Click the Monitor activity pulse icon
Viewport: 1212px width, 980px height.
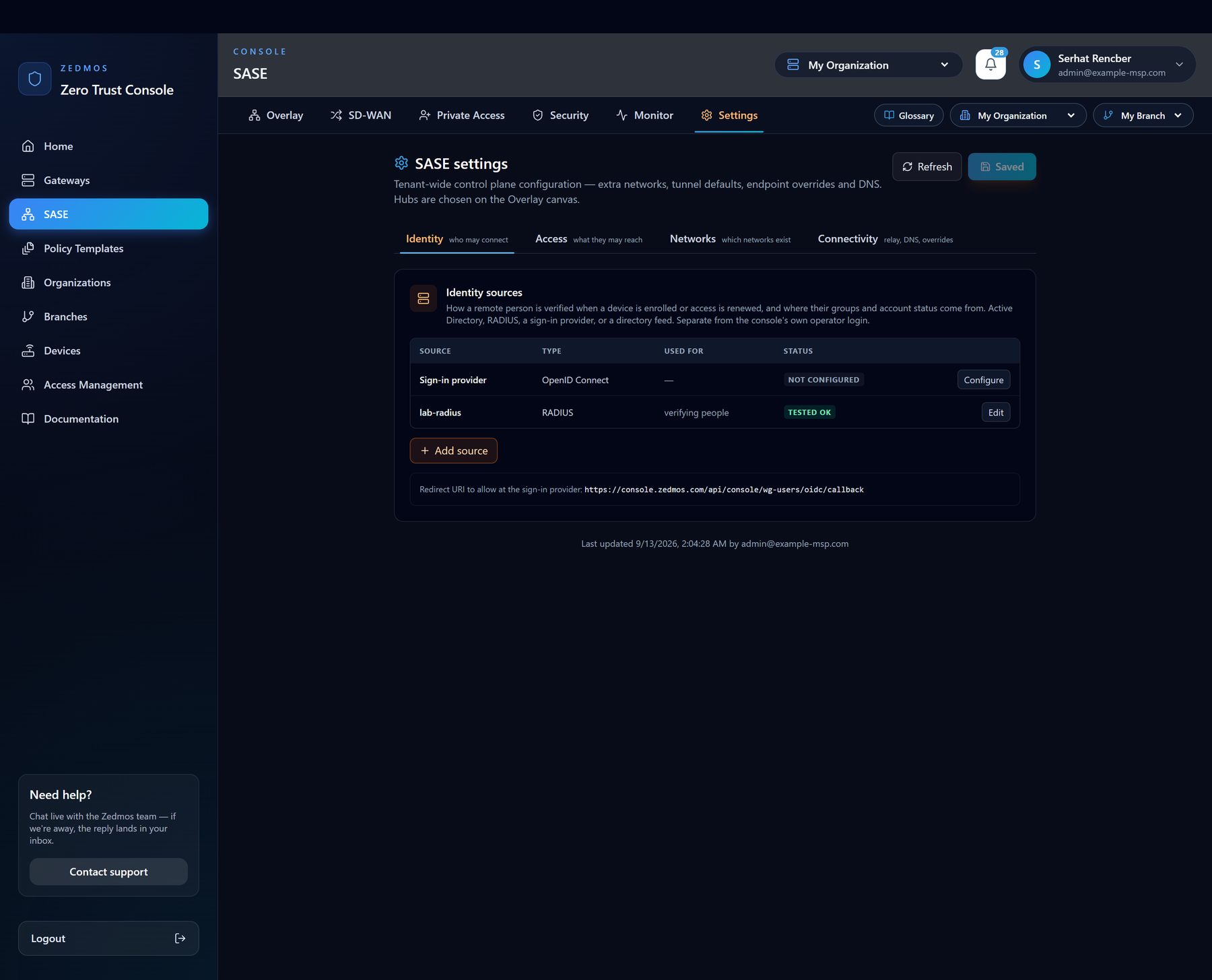(621, 115)
